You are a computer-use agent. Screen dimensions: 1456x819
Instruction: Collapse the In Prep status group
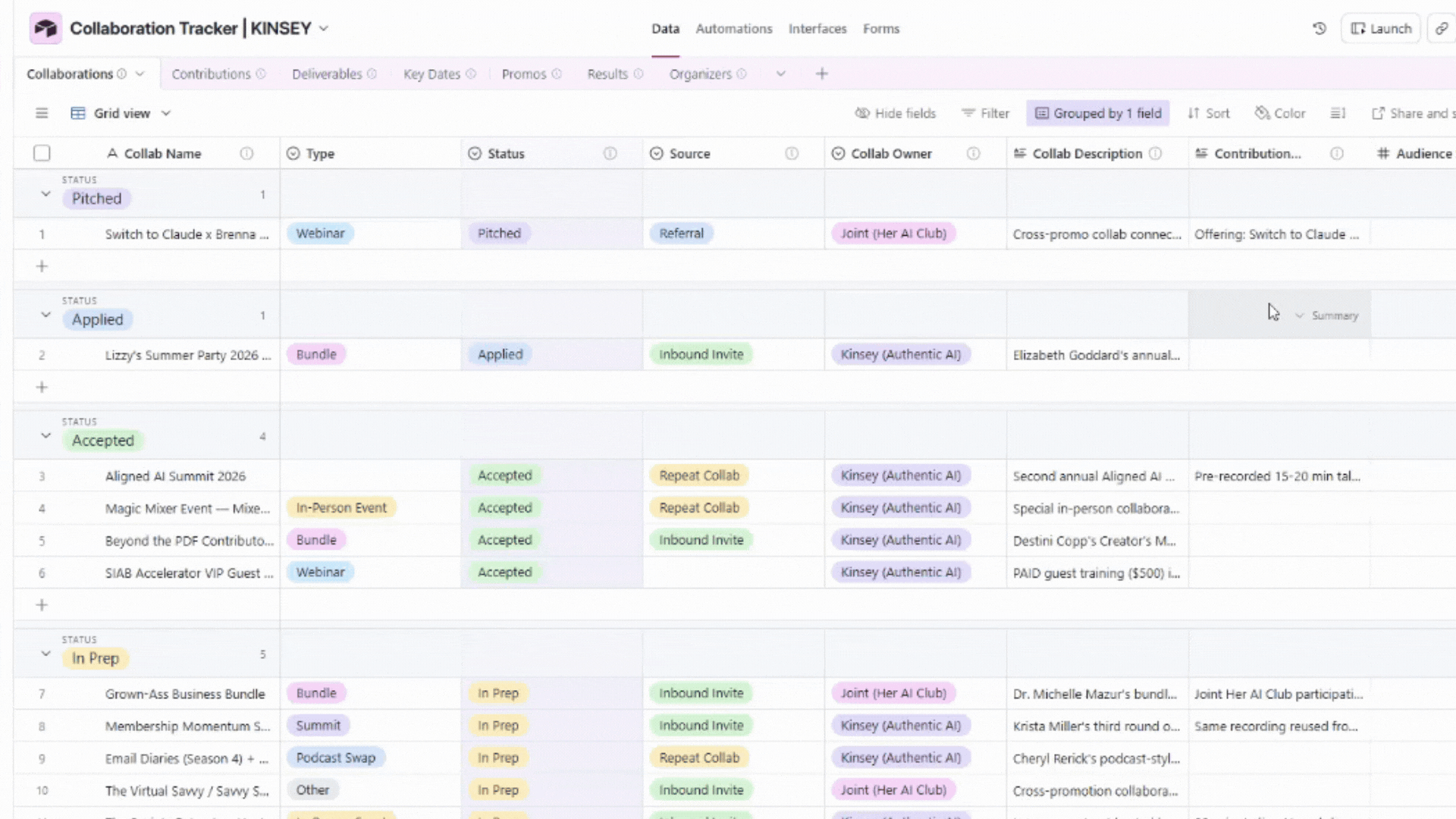(x=45, y=654)
